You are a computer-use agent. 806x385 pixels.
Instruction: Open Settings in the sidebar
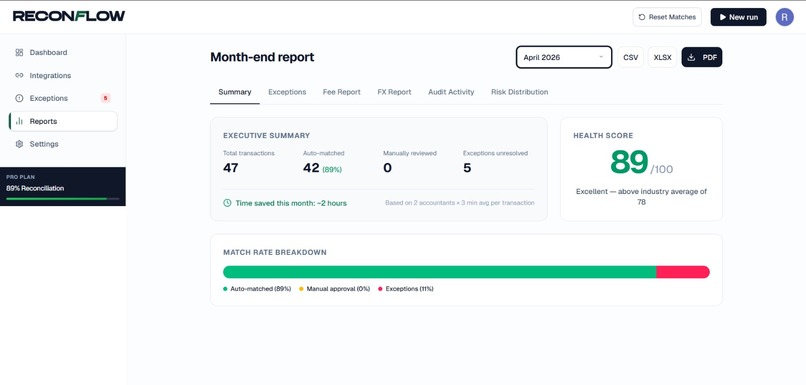63,144
